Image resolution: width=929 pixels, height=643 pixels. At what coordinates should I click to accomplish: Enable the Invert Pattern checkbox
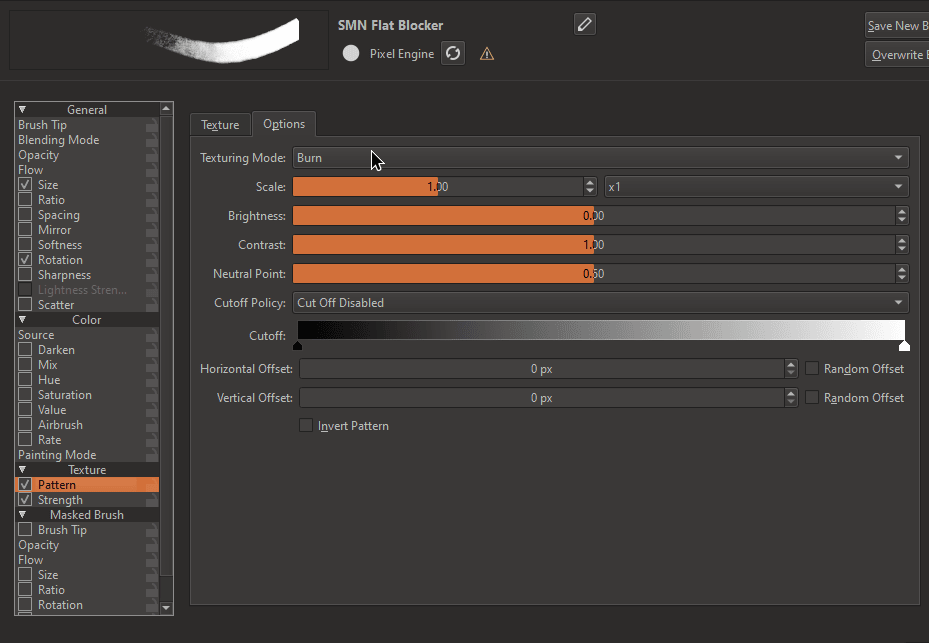pos(306,426)
